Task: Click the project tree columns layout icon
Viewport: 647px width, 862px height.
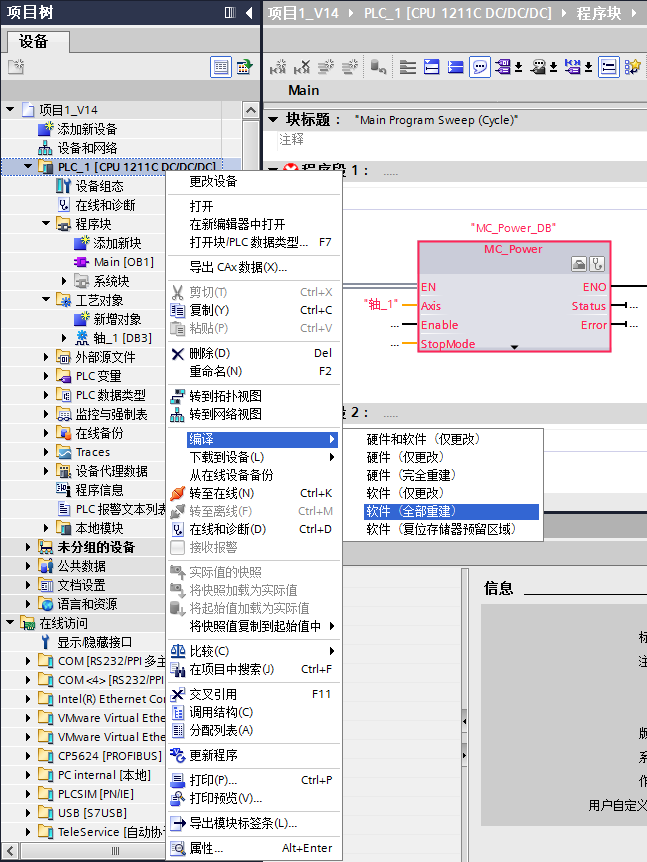Action: click(x=230, y=12)
